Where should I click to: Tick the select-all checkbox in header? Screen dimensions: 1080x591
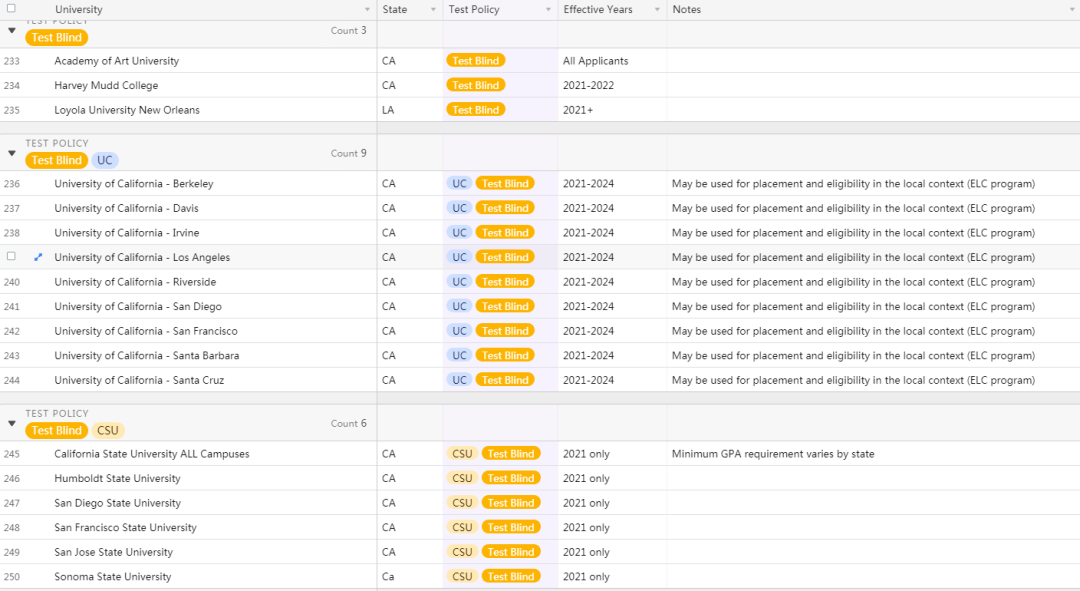point(11,8)
